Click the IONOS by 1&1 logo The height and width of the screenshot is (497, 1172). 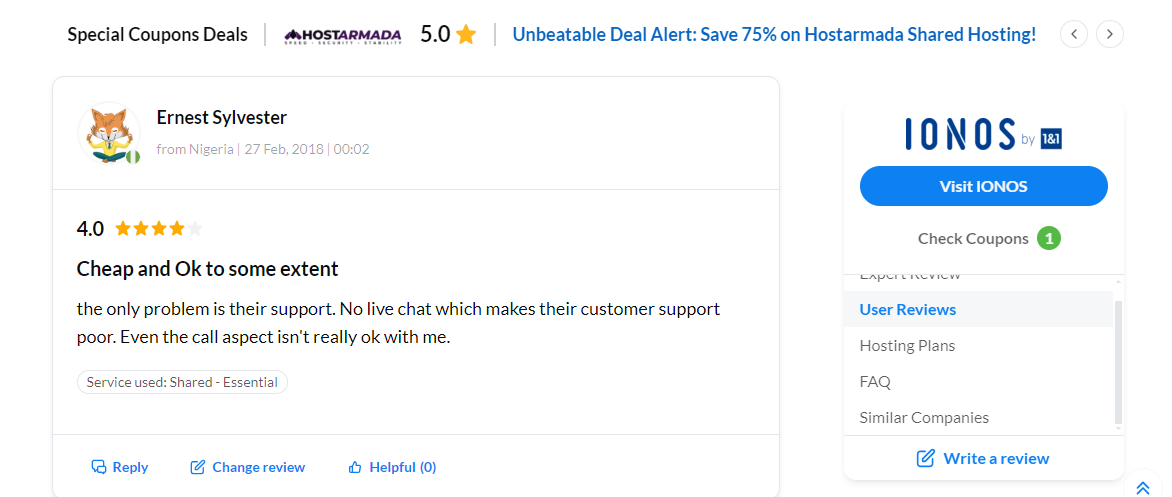tap(983, 134)
